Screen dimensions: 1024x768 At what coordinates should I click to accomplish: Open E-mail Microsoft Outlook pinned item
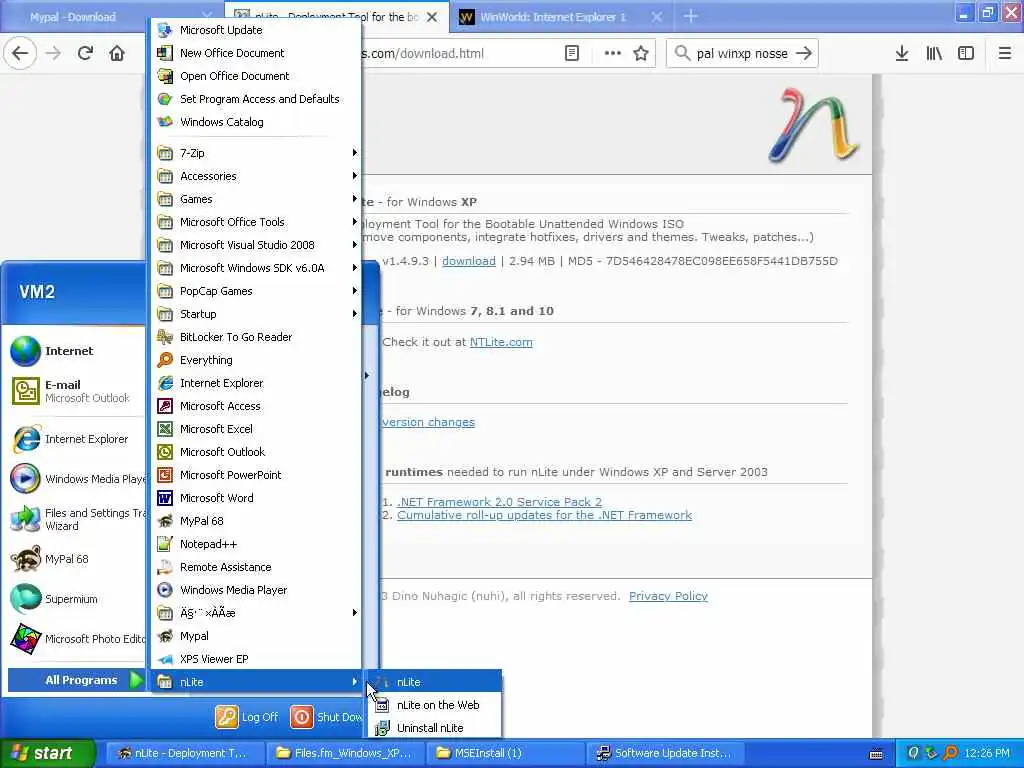tap(76, 391)
